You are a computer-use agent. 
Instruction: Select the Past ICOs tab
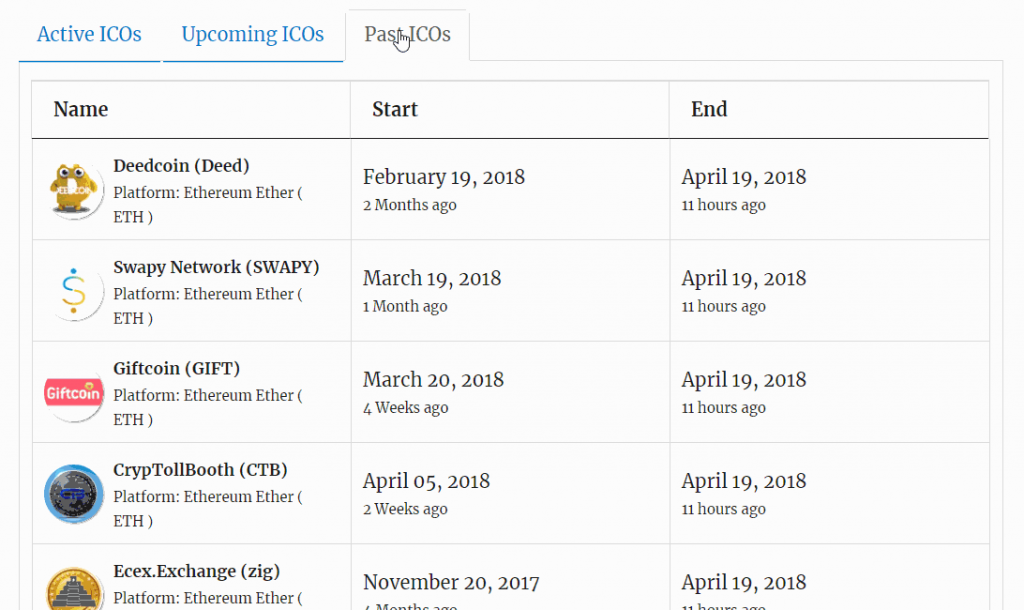407,35
